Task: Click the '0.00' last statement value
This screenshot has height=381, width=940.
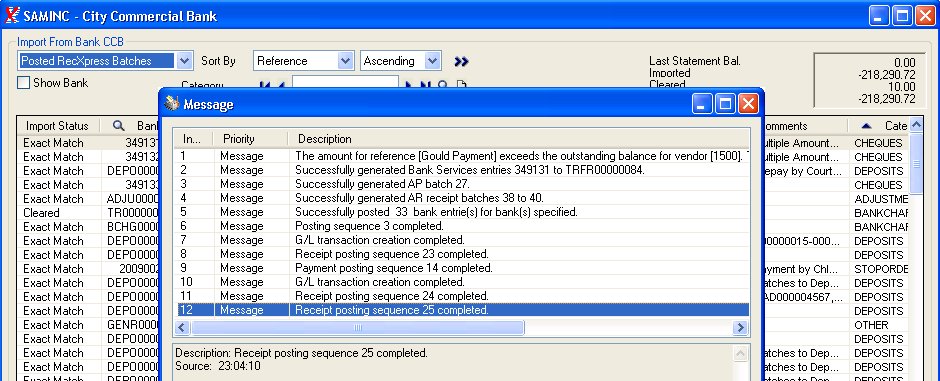Action: [x=905, y=63]
